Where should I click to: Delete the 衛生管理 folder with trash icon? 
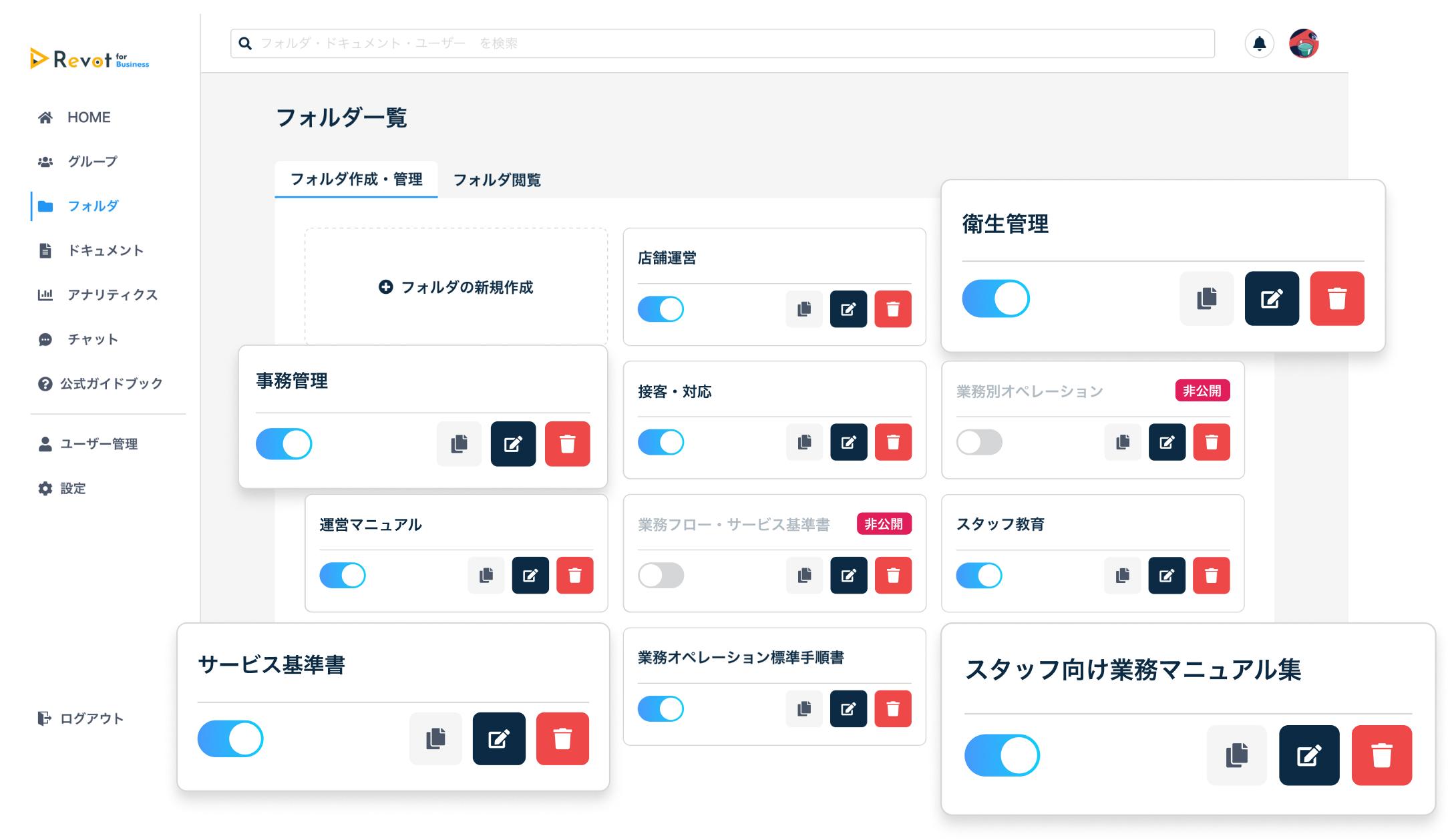[1336, 298]
